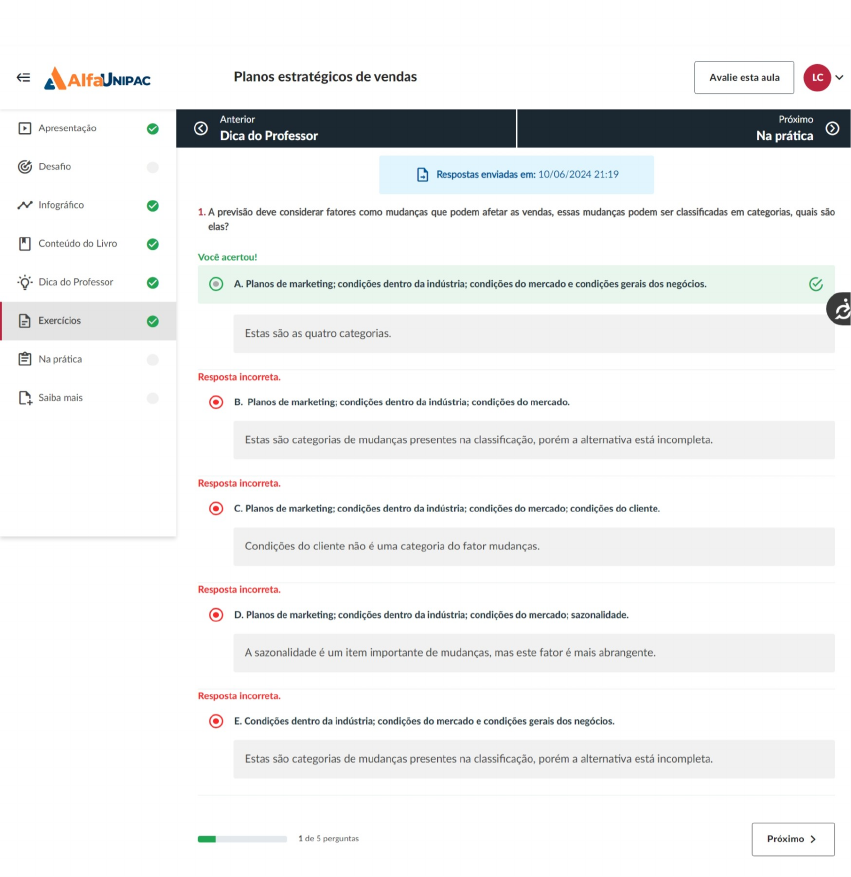Navigate to Na prática sidebar item
The width and height of the screenshot is (851, 877).
coord(60,359)
